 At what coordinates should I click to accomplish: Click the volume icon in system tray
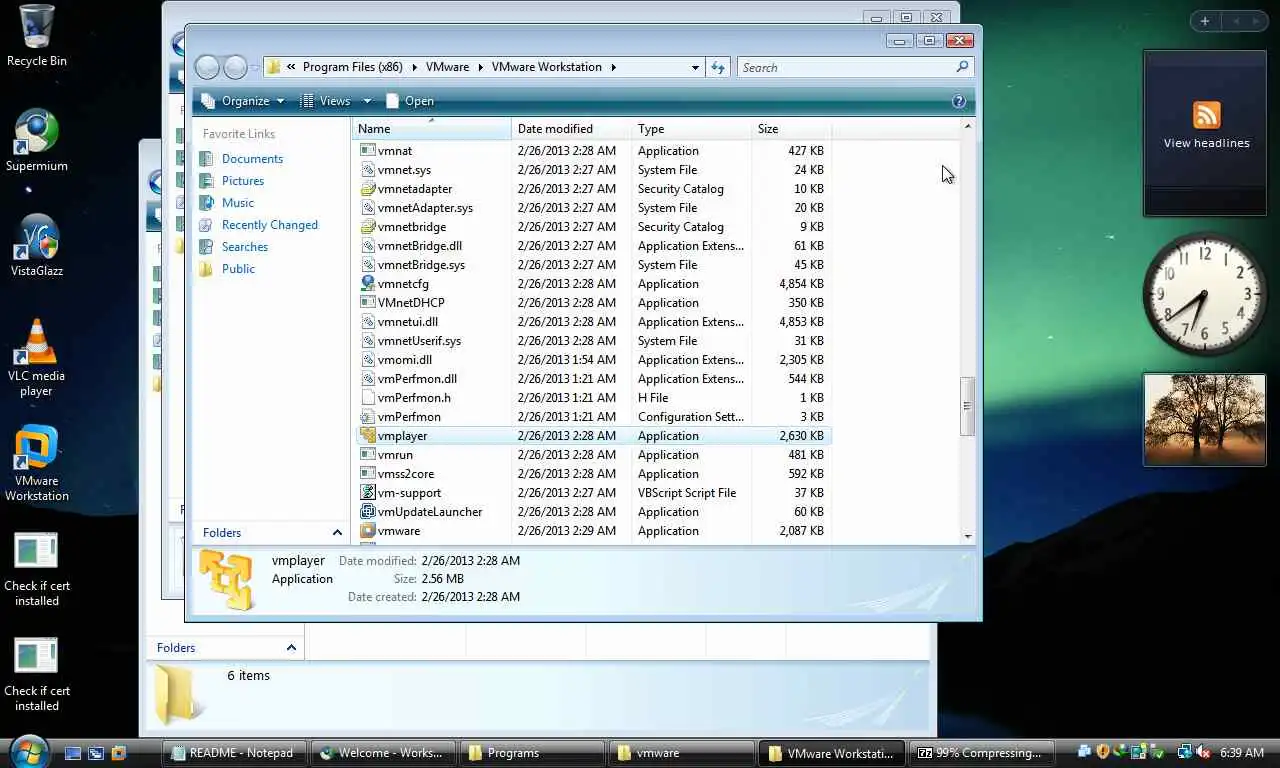point(1203,753)
